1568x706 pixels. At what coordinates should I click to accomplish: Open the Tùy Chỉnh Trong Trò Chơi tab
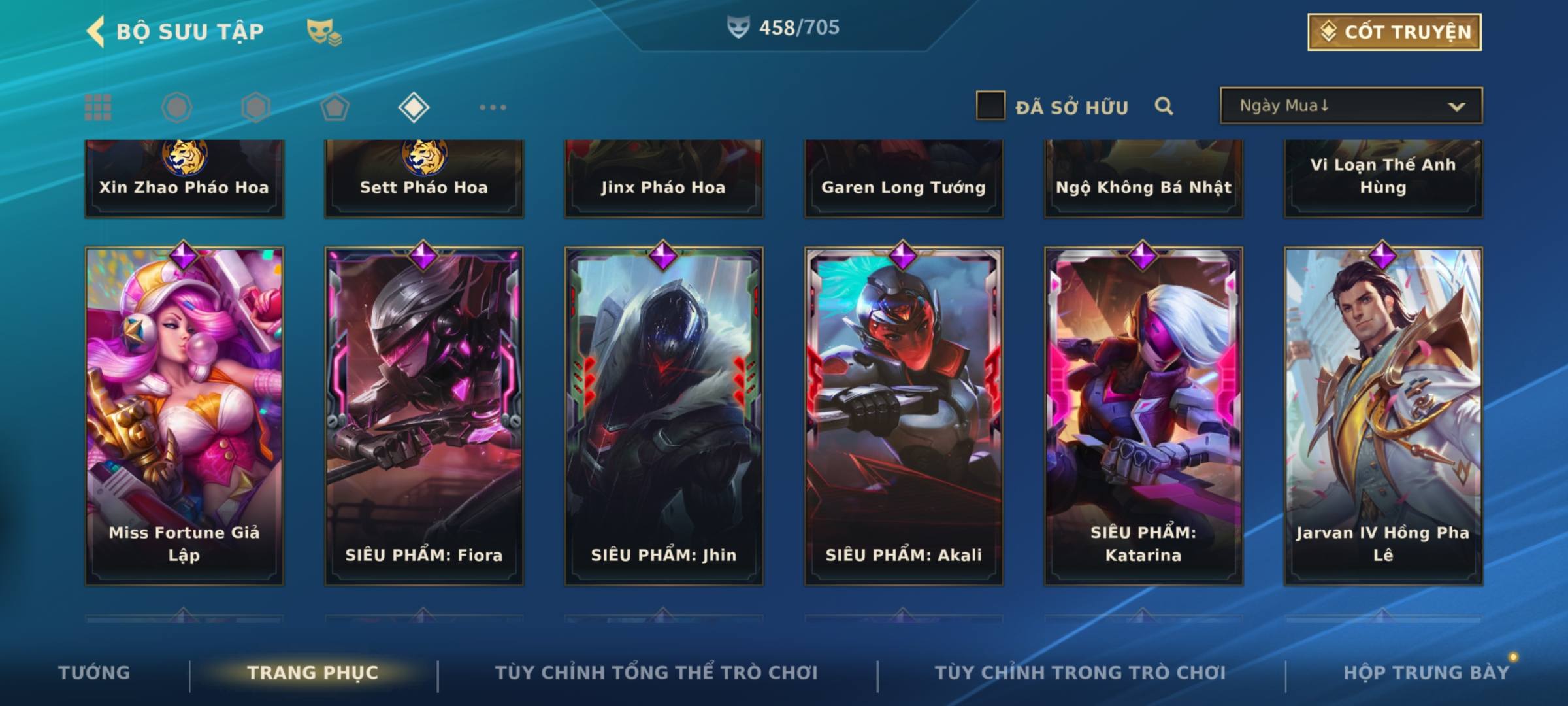click(1080, 672)
